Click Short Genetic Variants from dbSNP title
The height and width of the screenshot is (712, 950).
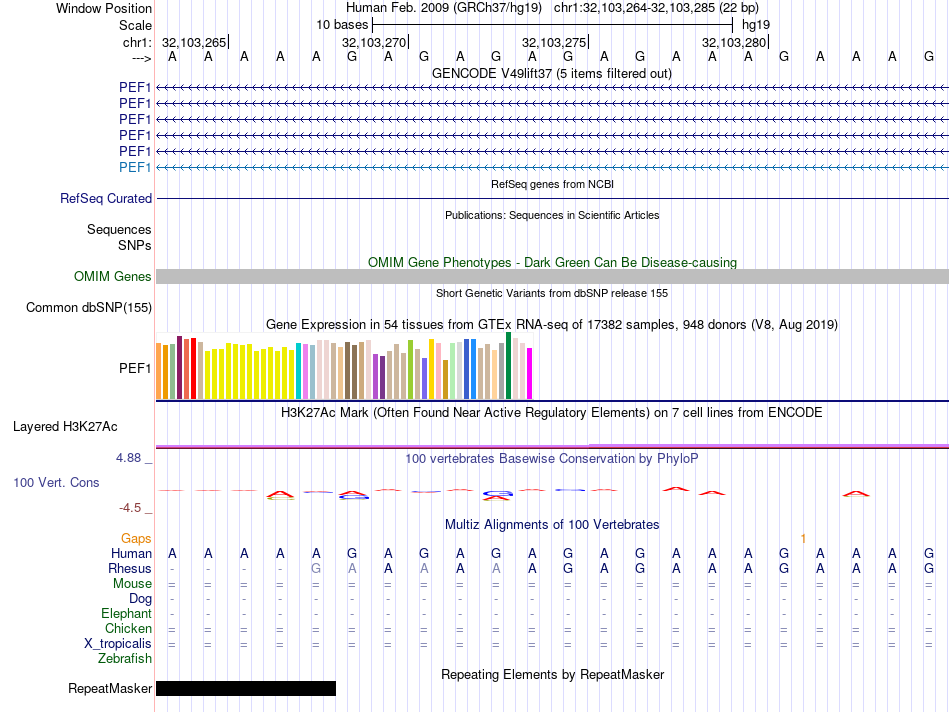click(552, 293)
